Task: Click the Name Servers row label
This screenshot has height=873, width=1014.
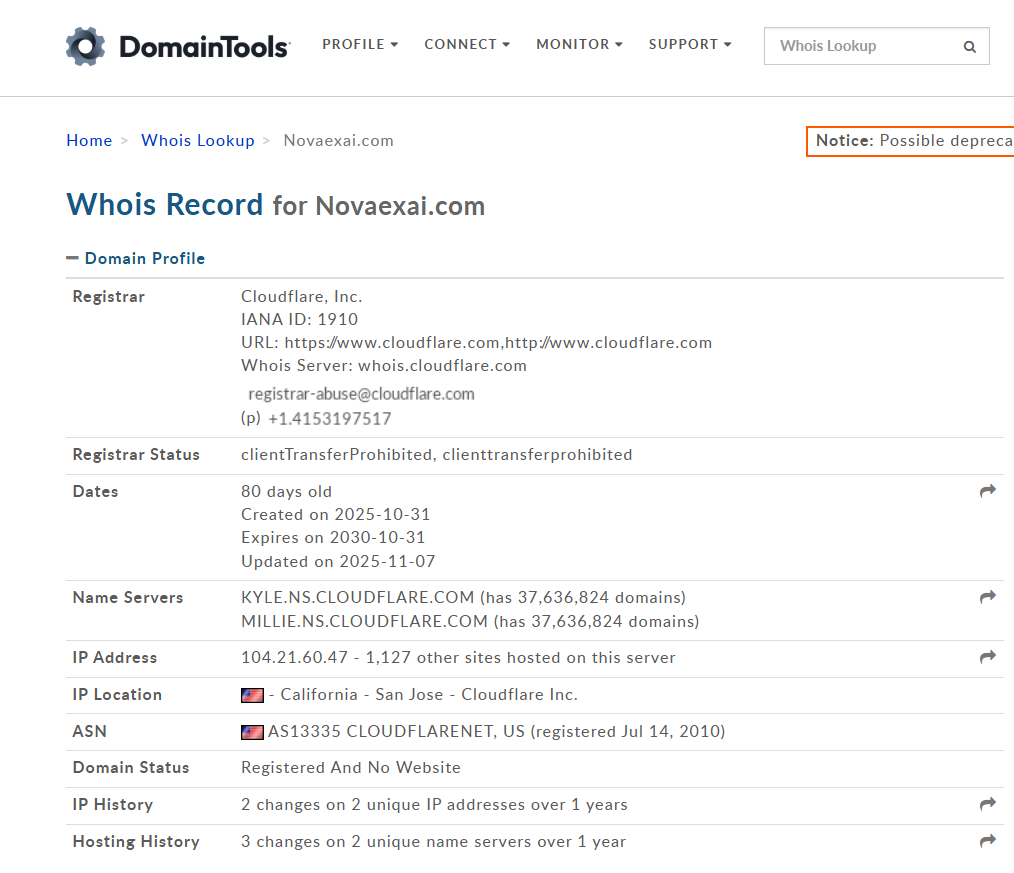Action: [x=128, y=598]
